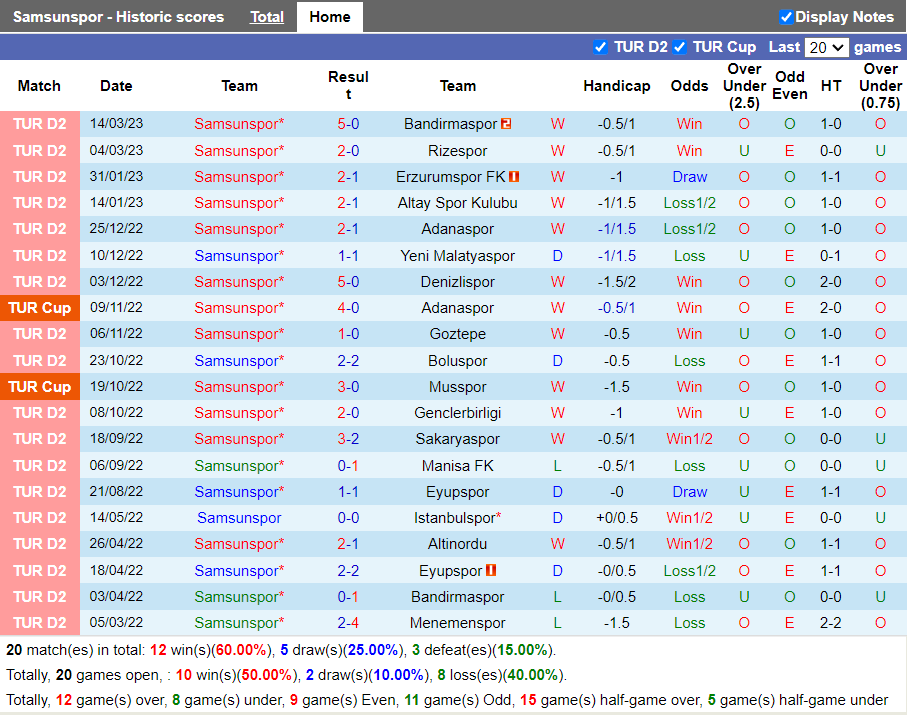Click the red card icon beside Bandirmaspor

pyautogui.click(x=506, y=124)
